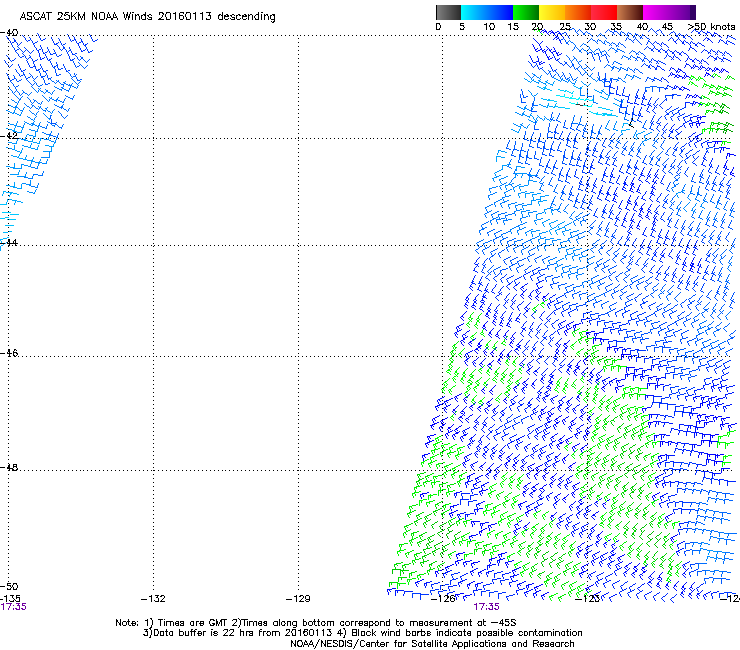740x650 pixels.
Task: Click the legend label '0' under color bar
Action: click(x=438, y=27)
